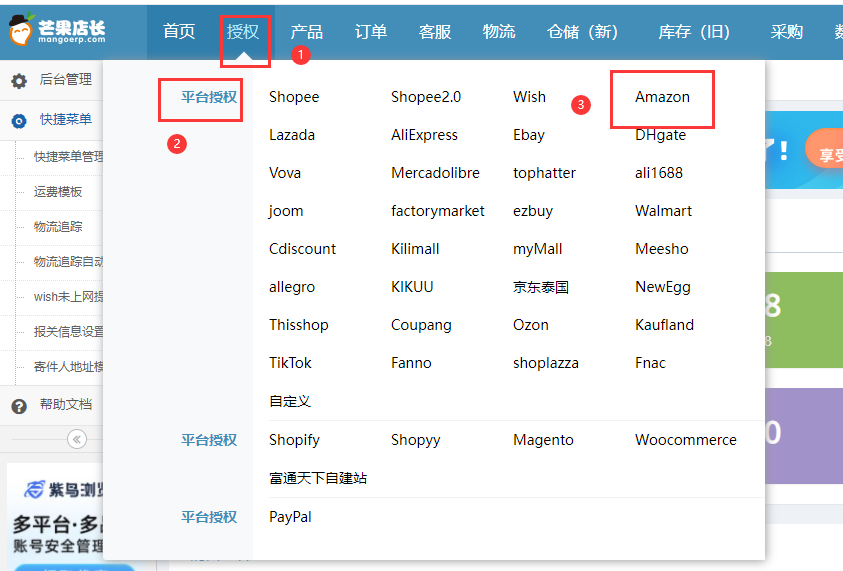Click Kaufland entry

pyautogui.click(x=665, y=325)
